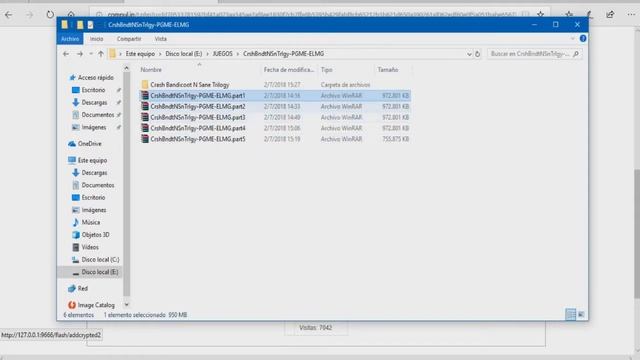Click Este equipo in address path

[x=140, y=54]
